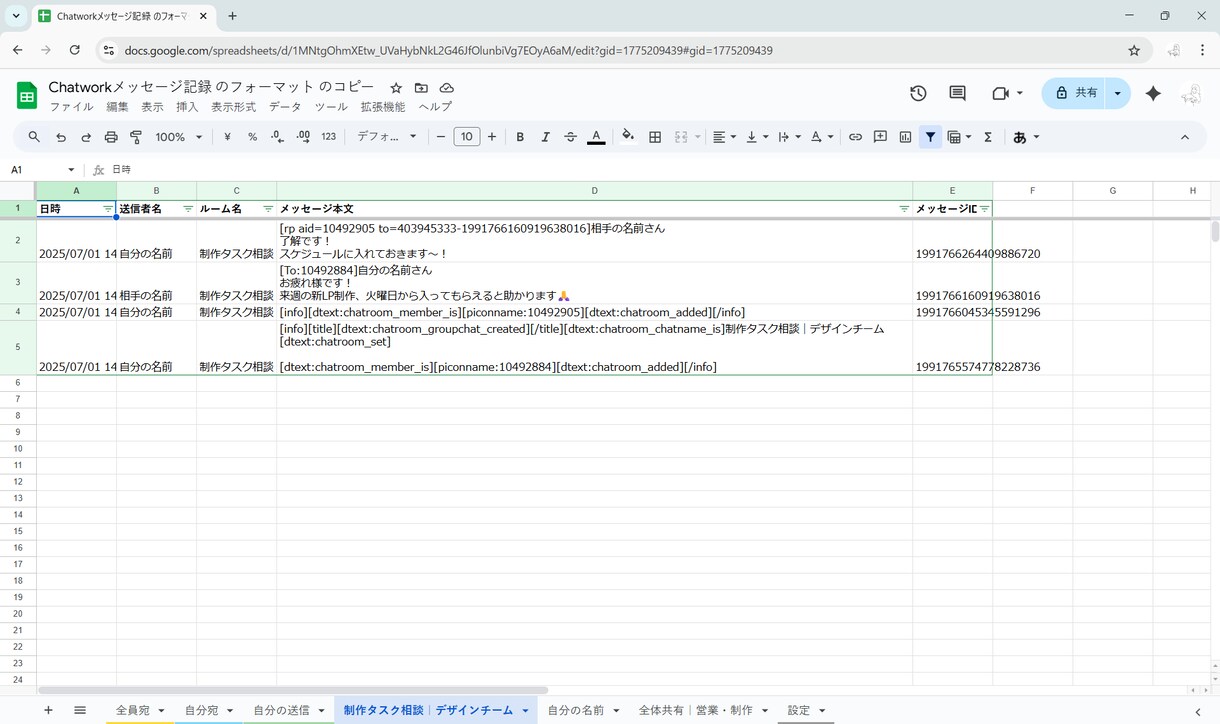Start a Meet video call
This screenshot has height=724, width=1220.
tap(1001, 93)
